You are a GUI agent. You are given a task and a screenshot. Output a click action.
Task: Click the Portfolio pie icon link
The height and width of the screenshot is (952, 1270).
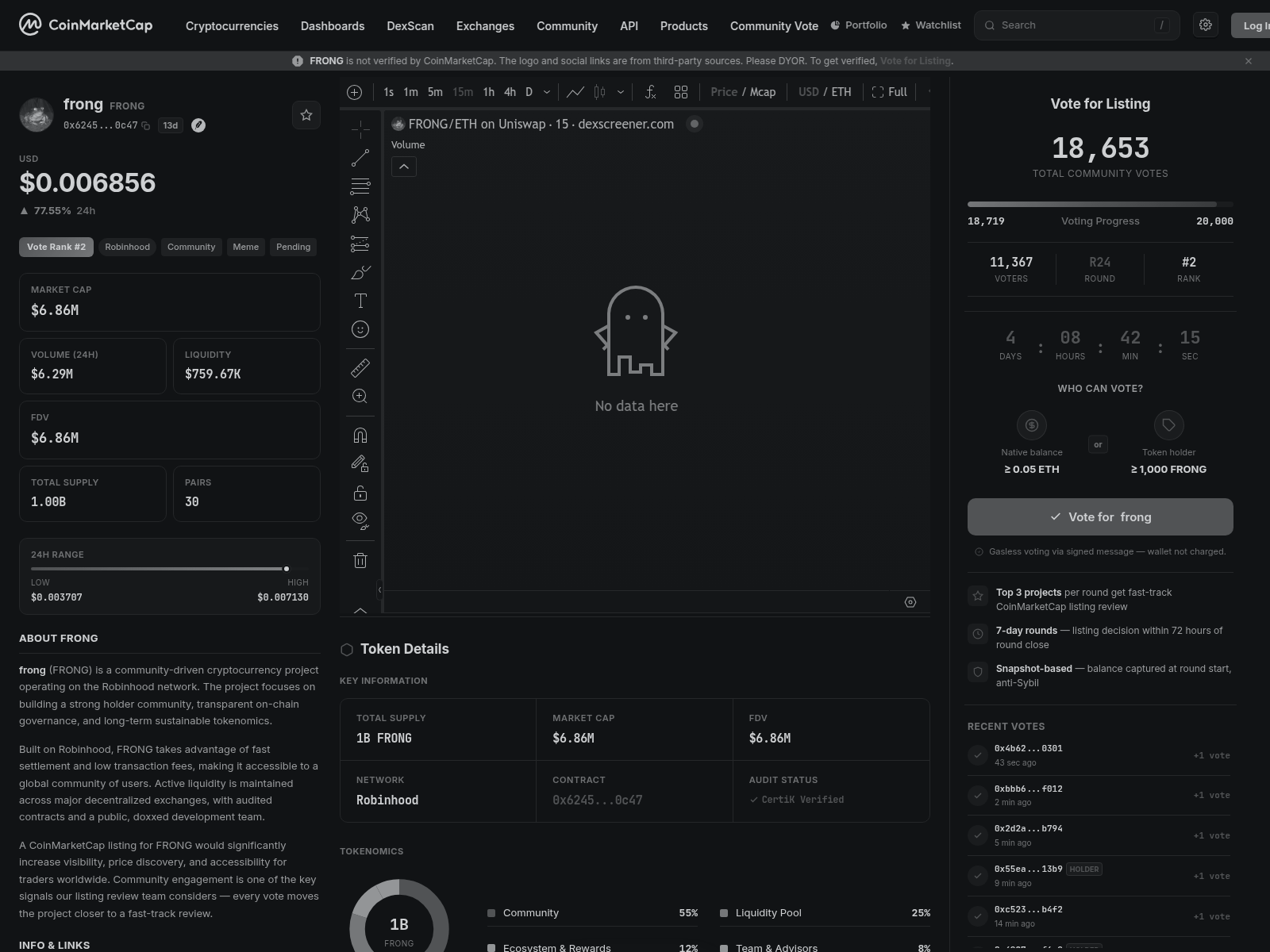pyautogui.click(x=858, y=25)
